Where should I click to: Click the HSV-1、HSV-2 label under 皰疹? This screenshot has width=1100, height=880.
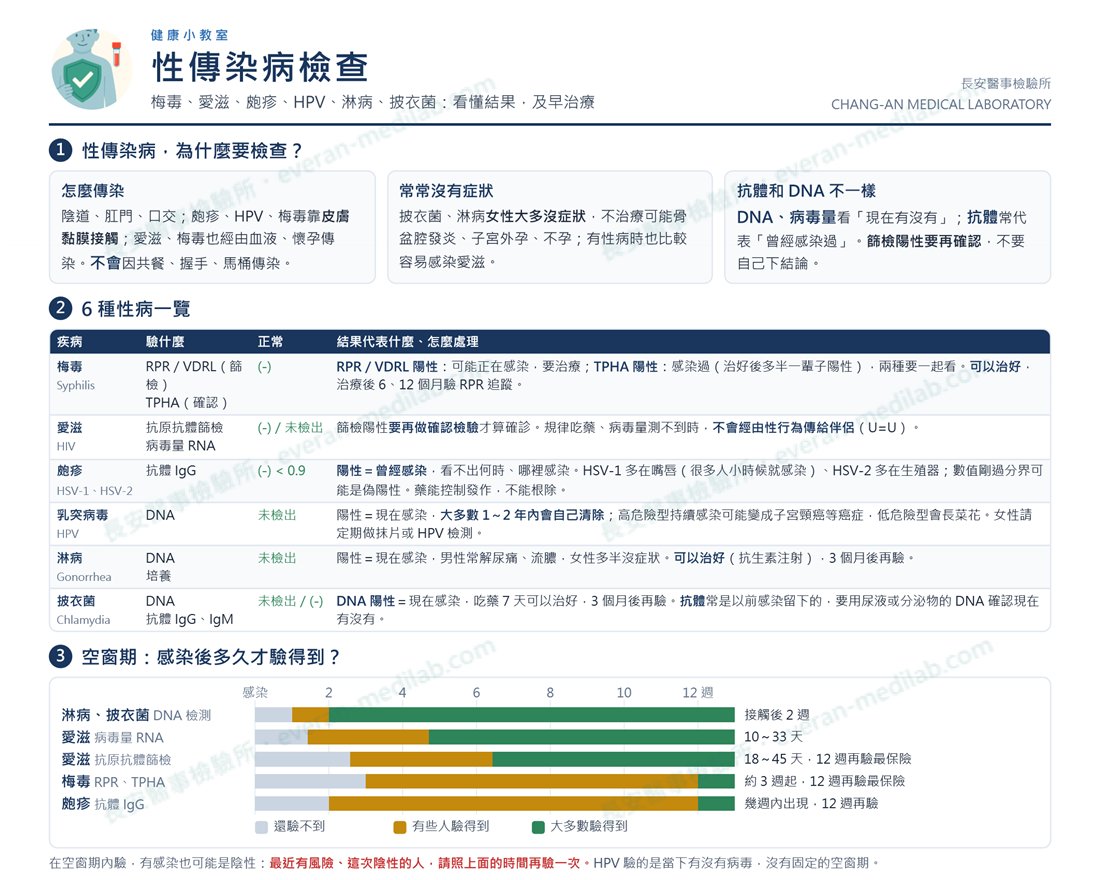(95, 491)
